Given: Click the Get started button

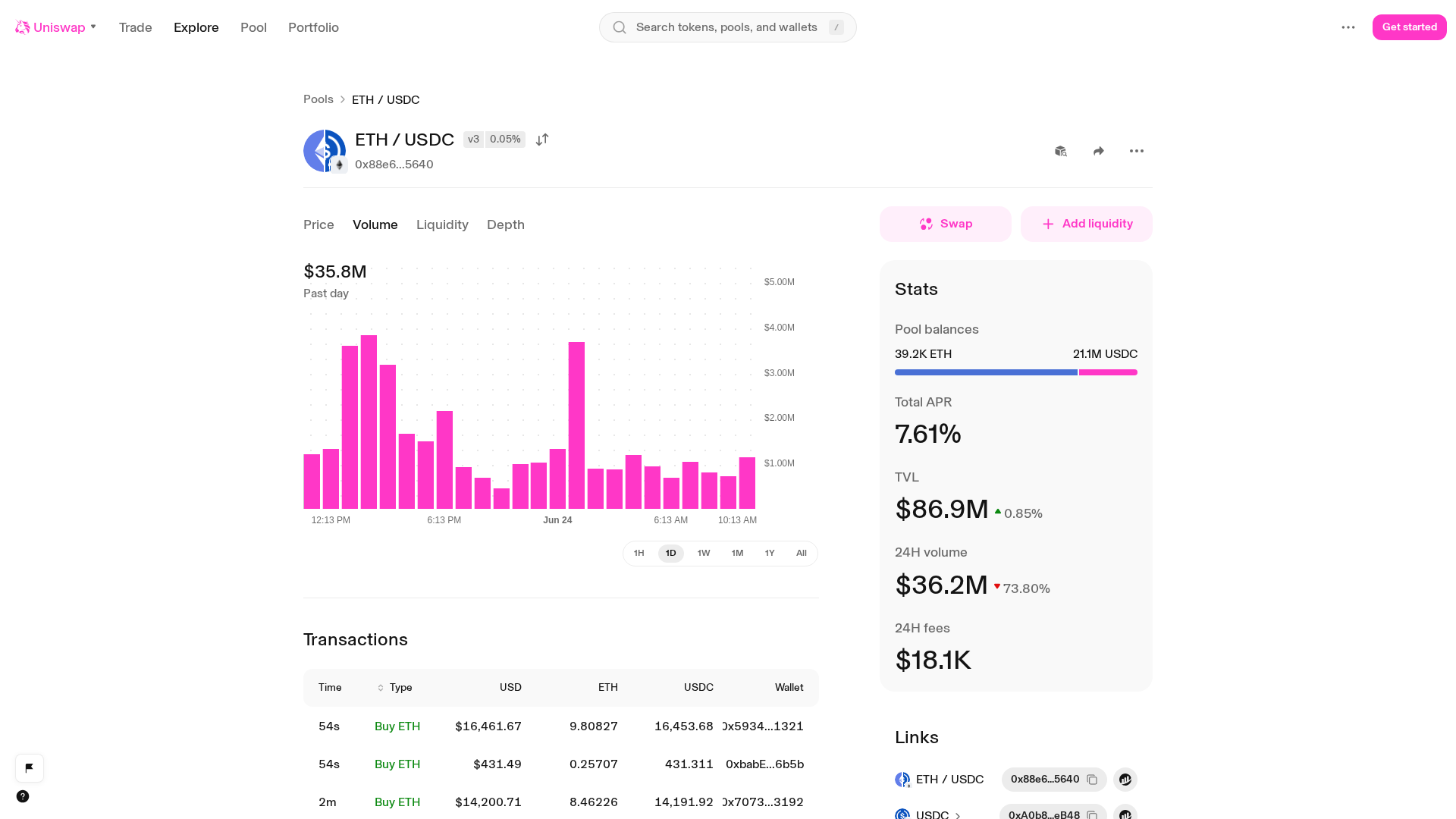Looking at the screenshot, I should coord(1410,27).
